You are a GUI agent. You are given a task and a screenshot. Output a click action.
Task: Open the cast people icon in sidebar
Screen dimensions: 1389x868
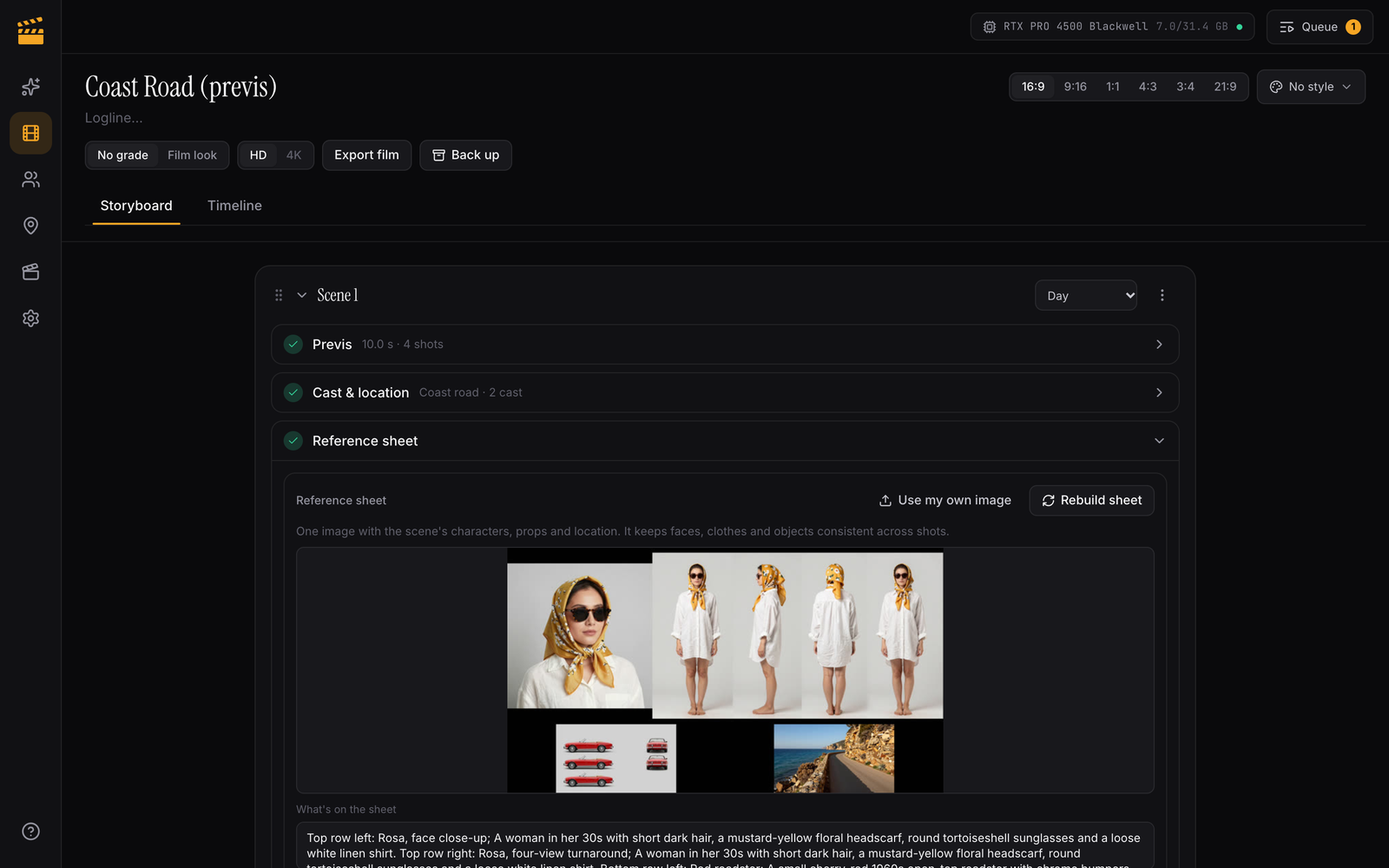(x=30, y=180)
